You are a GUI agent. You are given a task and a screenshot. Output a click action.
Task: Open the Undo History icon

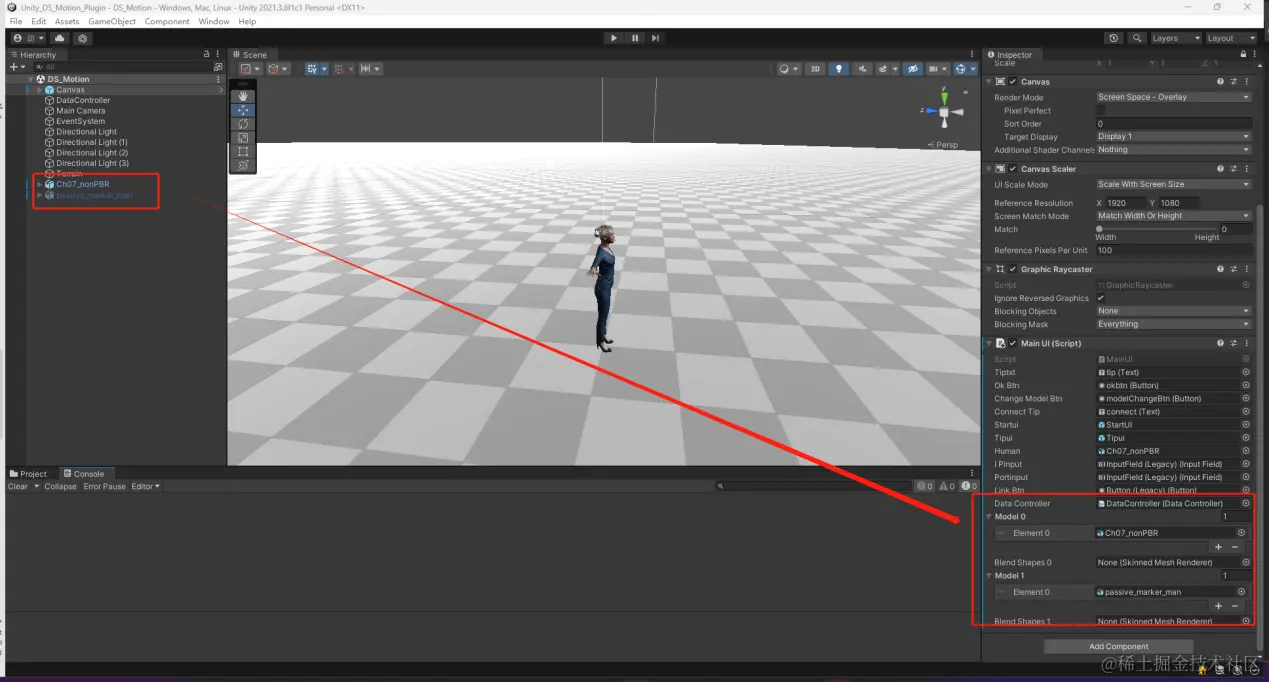tap(1113, 38)
